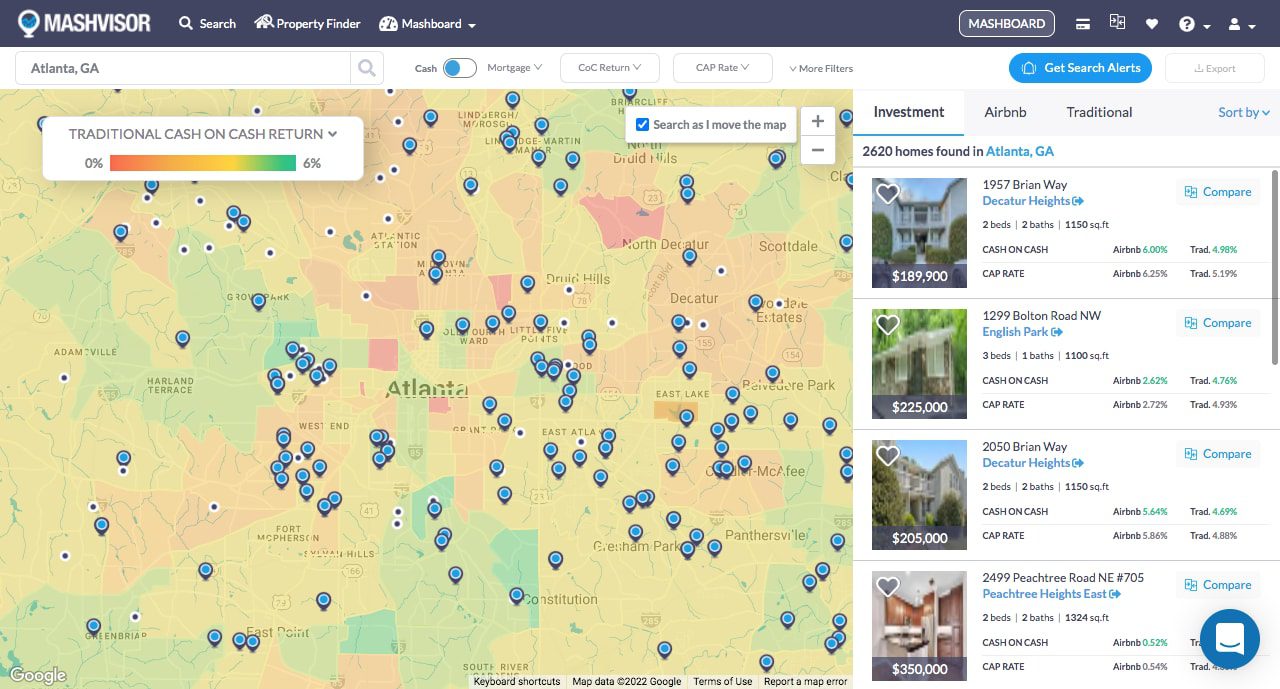Click the account person icon
This screenshot has width=1280, height=689.
tap(1237, 23)
